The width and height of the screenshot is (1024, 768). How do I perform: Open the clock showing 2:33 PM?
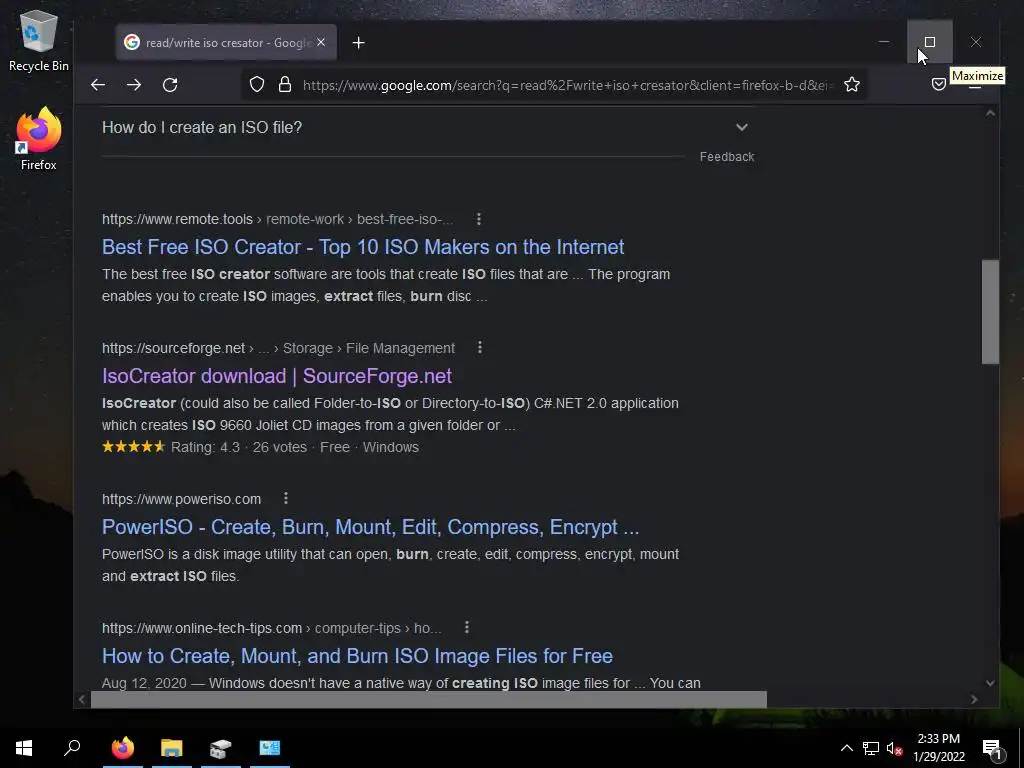pos(938,748)
